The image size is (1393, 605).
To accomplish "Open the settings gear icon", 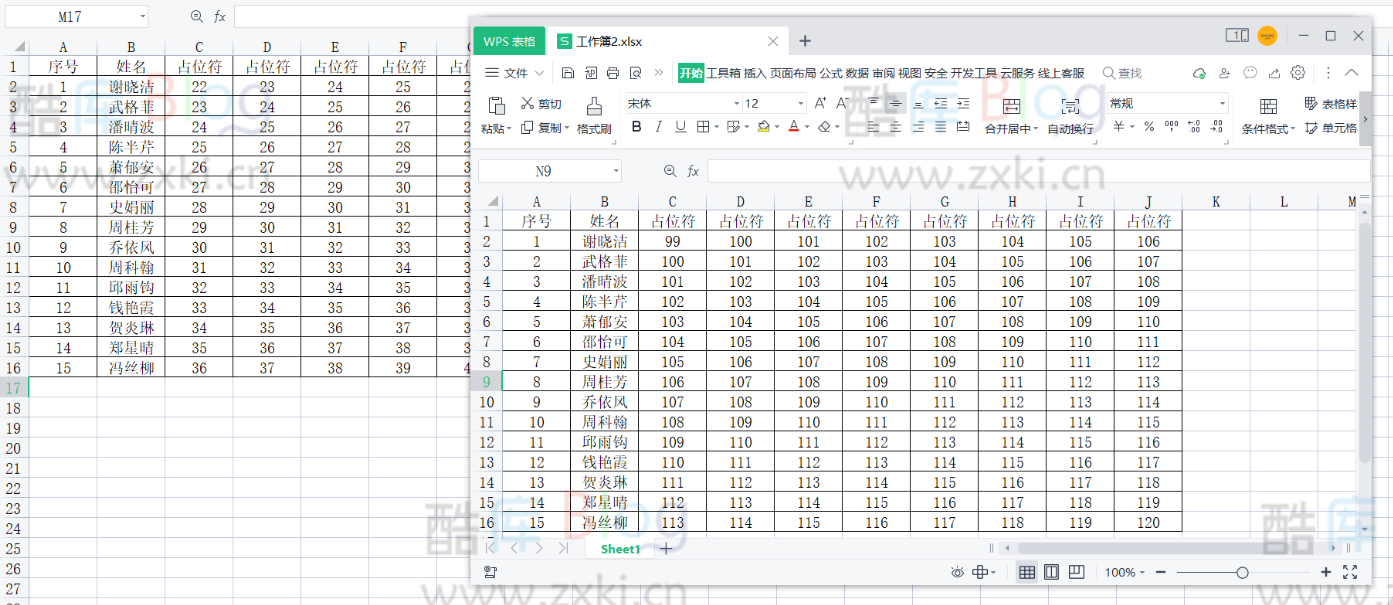I will (x=1298, y=73).
